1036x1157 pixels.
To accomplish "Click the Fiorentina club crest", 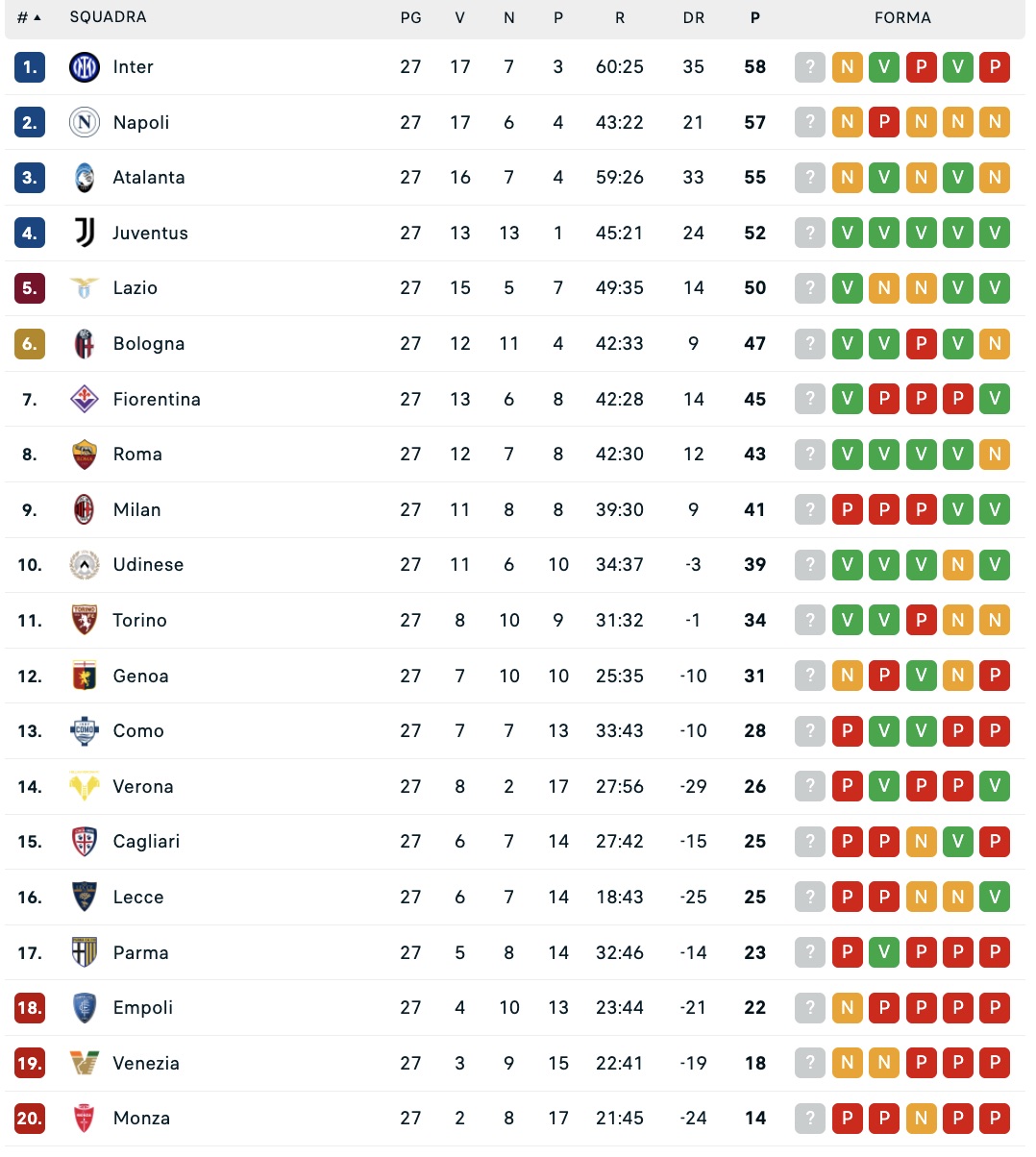I will click(85, 399).
